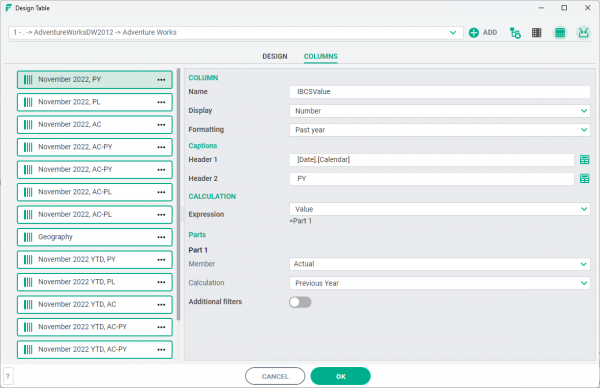Open options for November 2022 YTD, PY

click(x=161, y=260)
